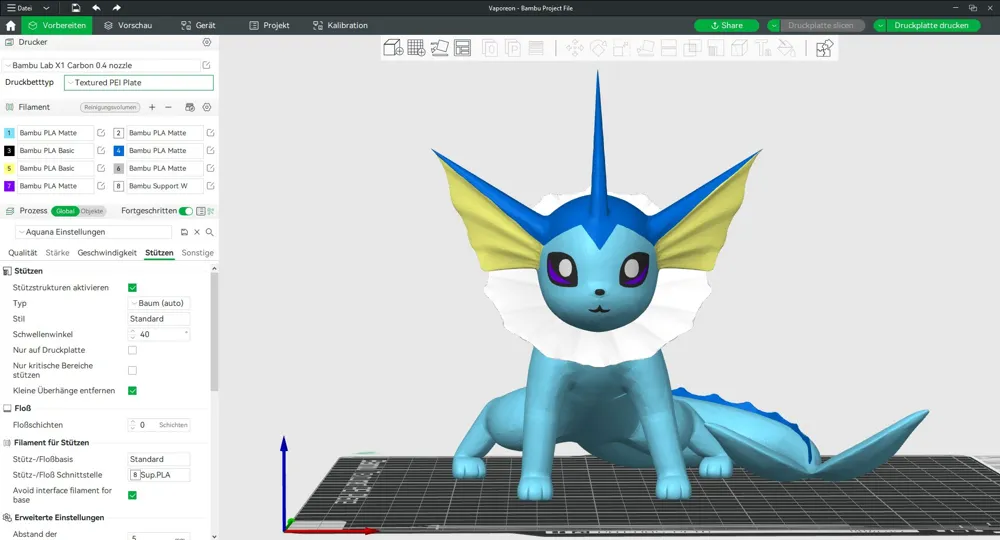Select the Cut tool in the toolbar

(x=668, y=48)
